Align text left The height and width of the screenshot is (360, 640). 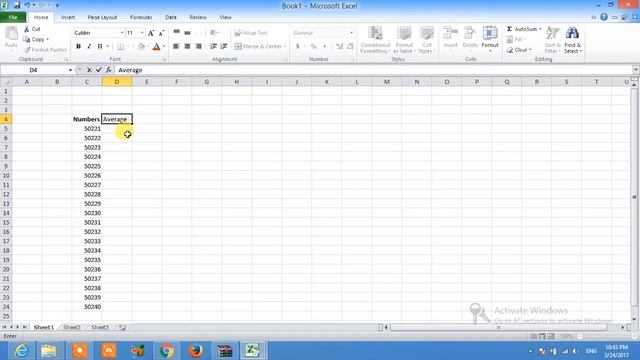(x=176, y=46)
